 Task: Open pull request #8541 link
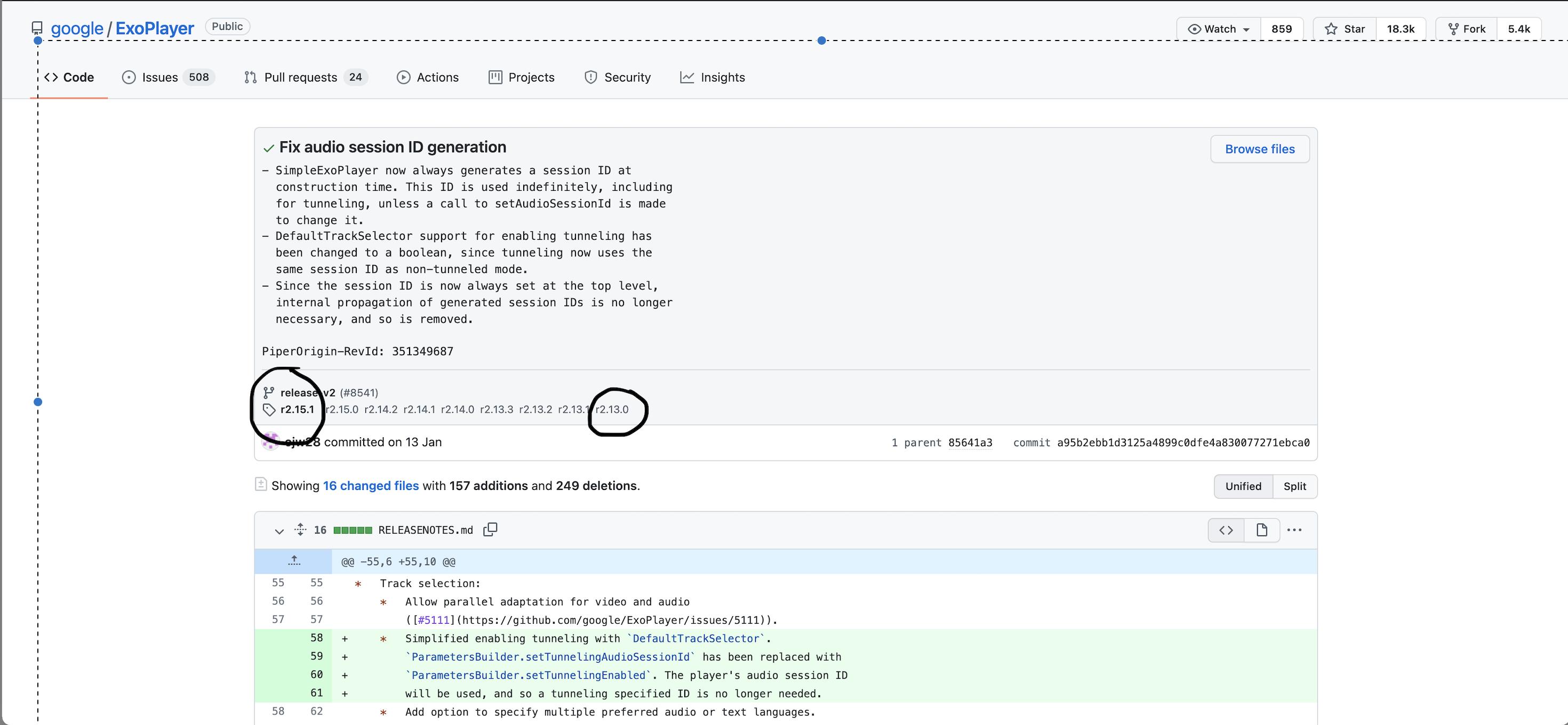[359, 392]
